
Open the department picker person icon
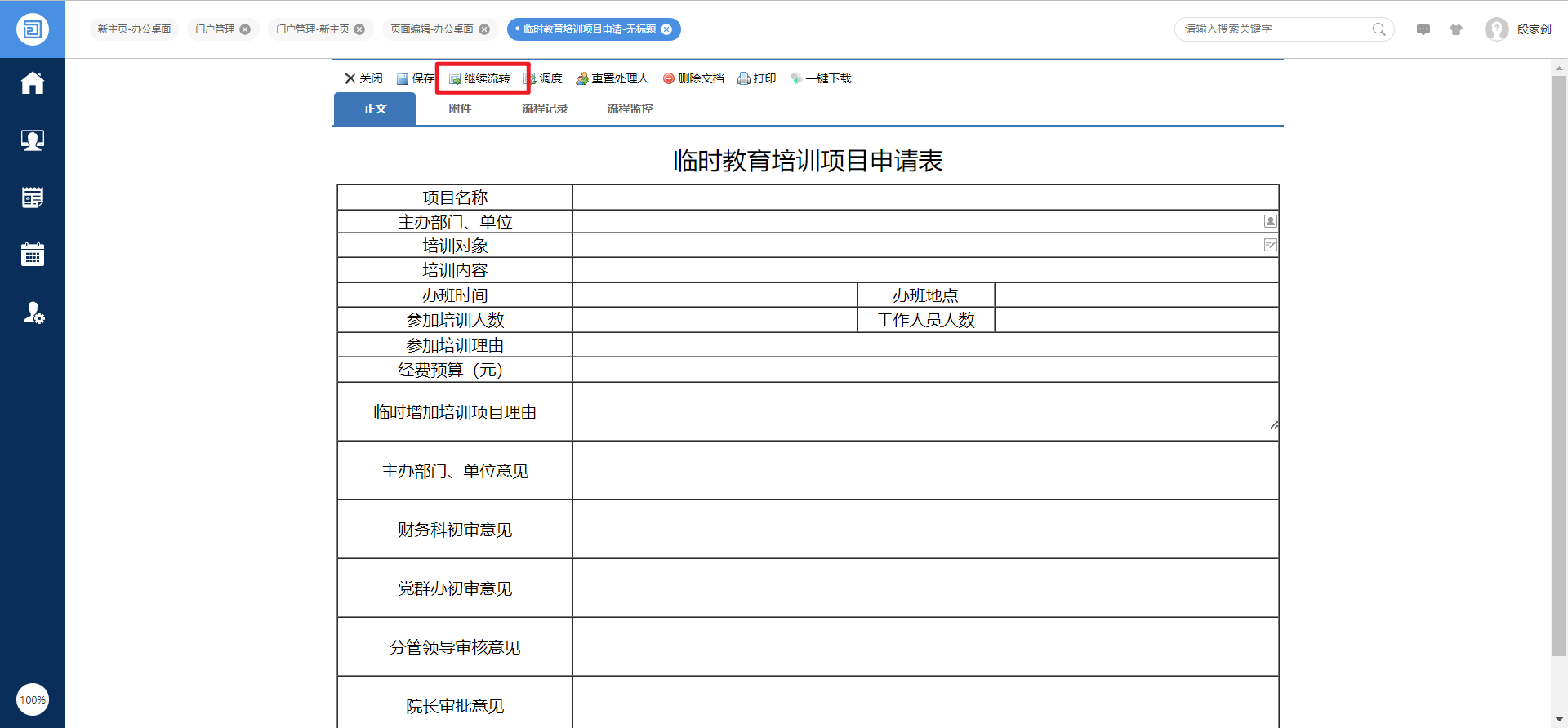pos(1270,221)
